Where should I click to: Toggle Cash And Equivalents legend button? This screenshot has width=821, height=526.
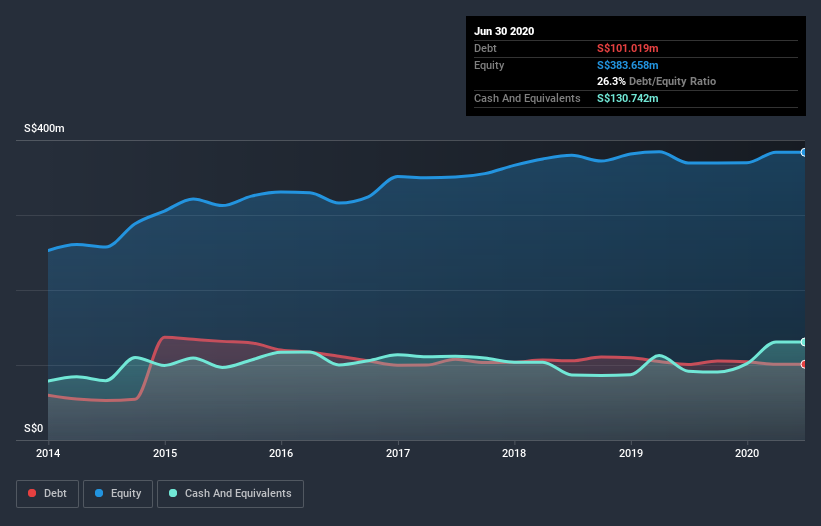(x=230, y=494)
